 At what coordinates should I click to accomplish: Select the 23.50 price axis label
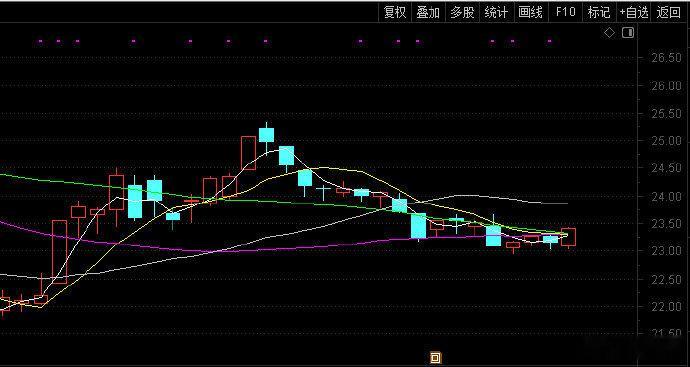point(665,224)
